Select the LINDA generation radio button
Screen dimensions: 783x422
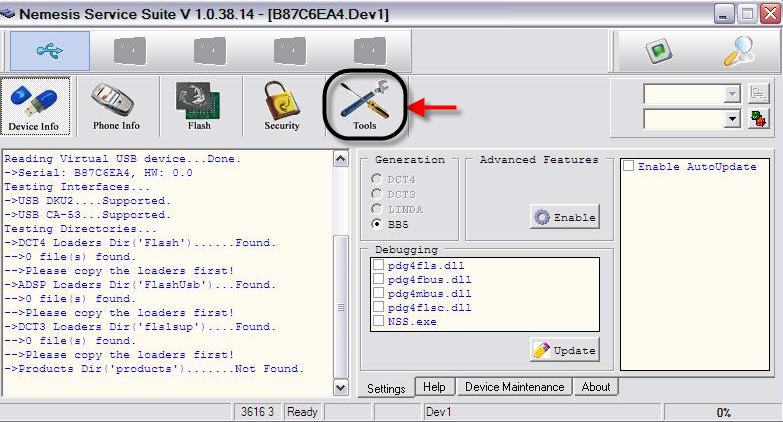tap(377, 209)
